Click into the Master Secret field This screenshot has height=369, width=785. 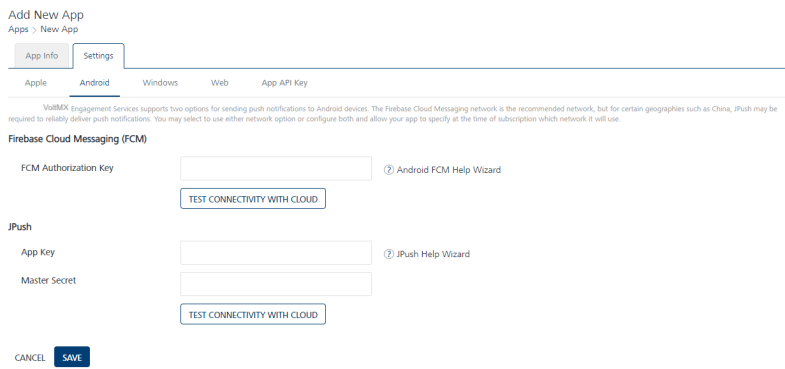tap(276, 284)
